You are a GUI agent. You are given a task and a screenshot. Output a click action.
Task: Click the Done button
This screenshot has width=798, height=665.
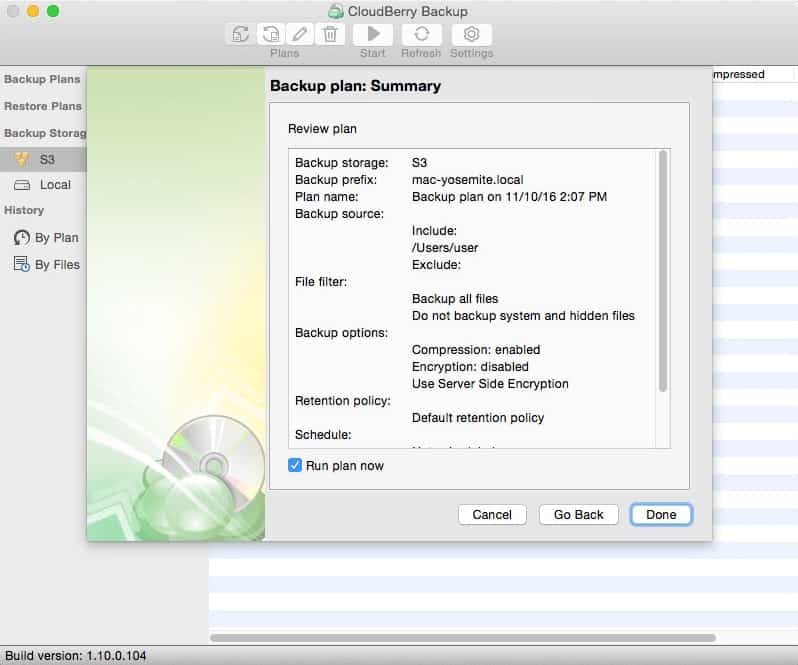tap(661, 514)
